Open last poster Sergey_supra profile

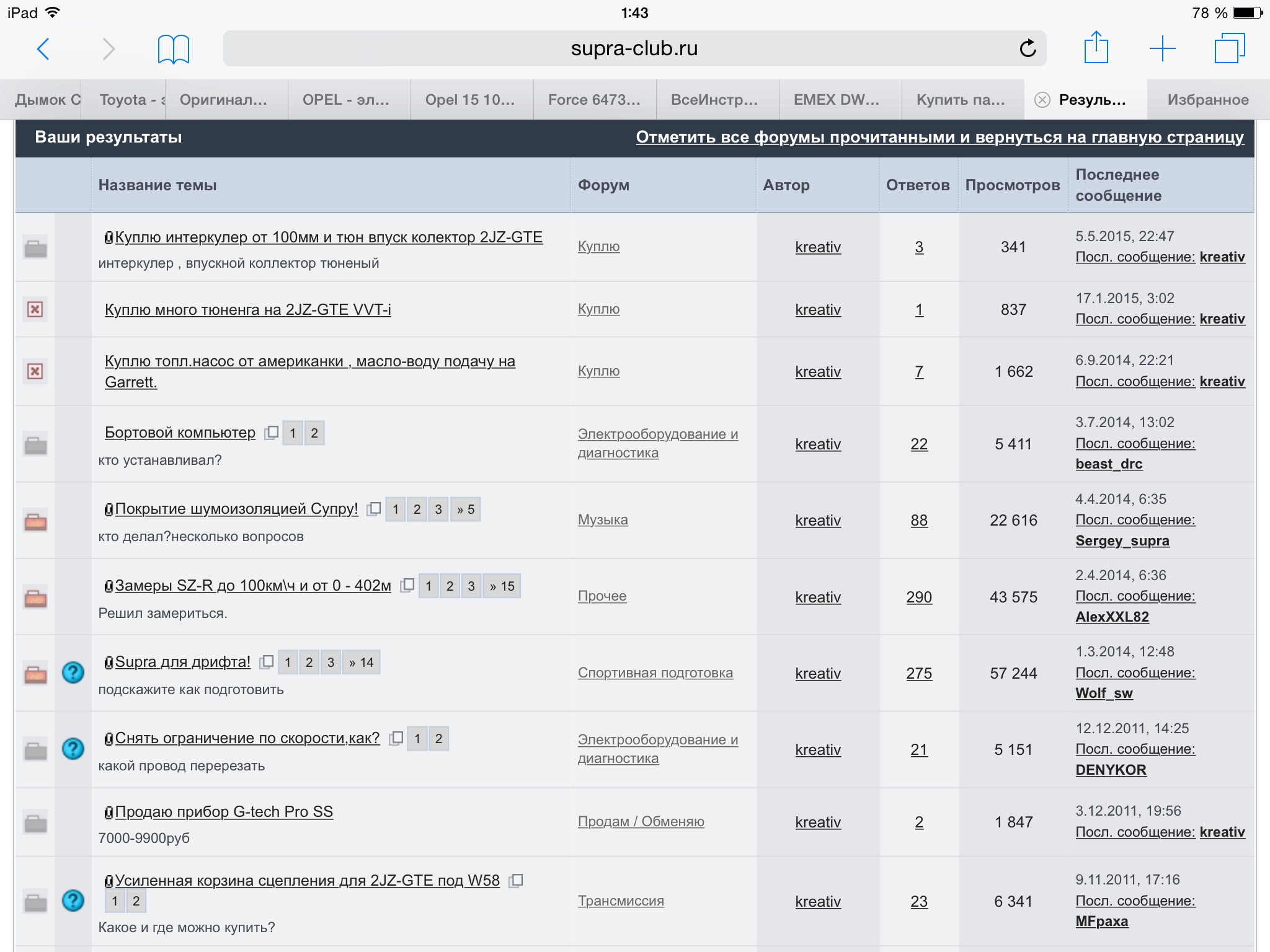1122,541
